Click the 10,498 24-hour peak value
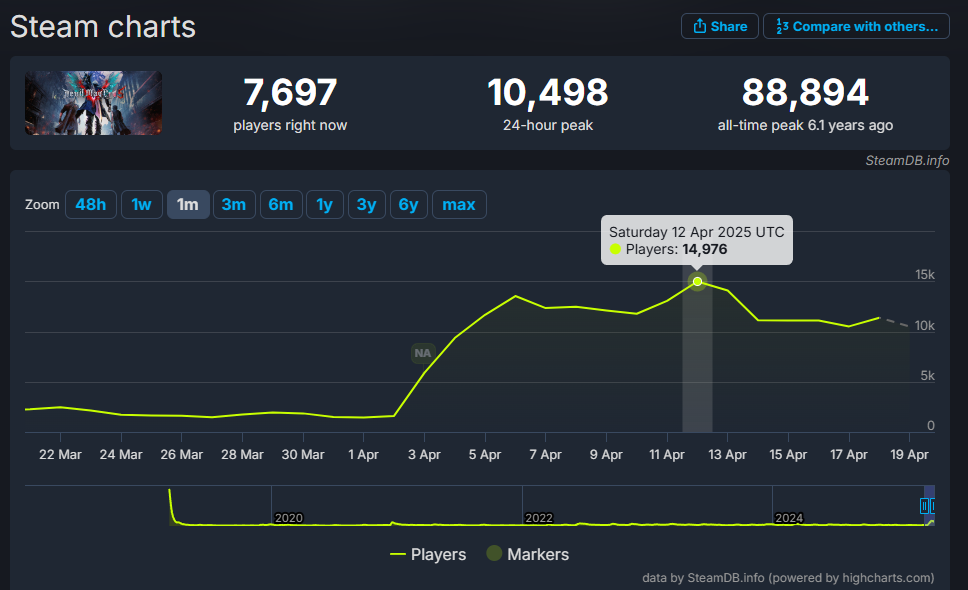Viewport: 968px width, 590px height. click(x=548, y=93)
